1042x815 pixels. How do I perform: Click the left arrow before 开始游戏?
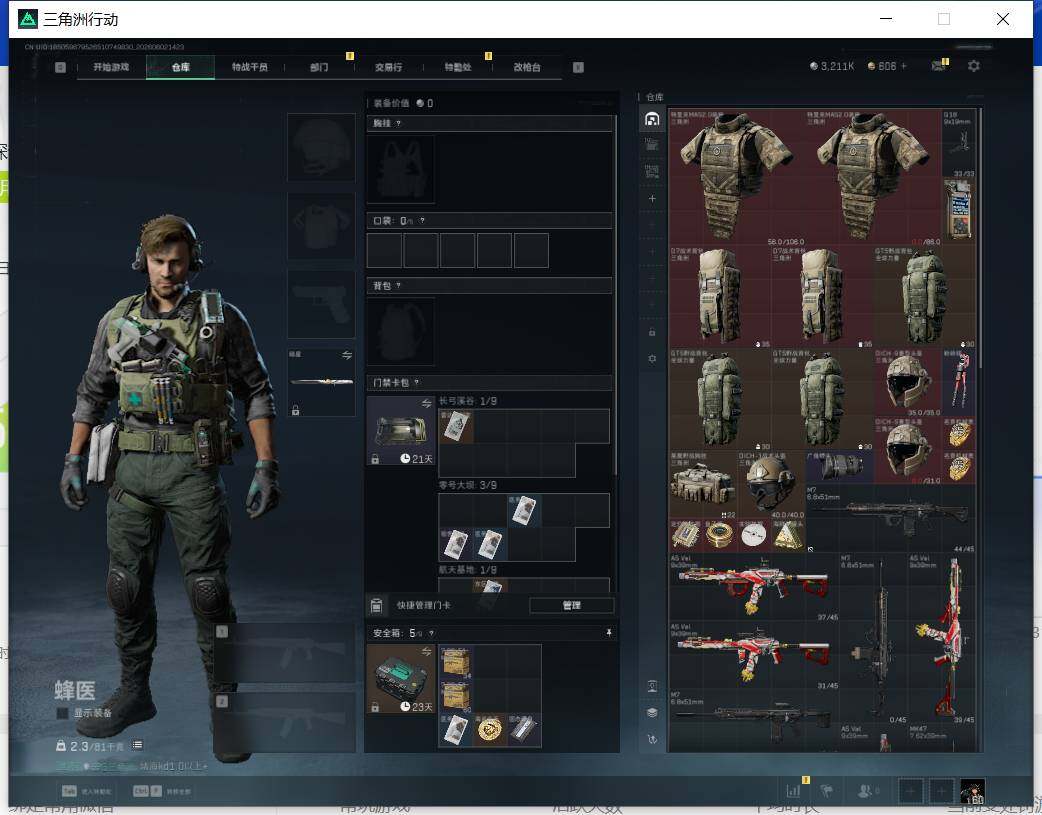[60, 67]
